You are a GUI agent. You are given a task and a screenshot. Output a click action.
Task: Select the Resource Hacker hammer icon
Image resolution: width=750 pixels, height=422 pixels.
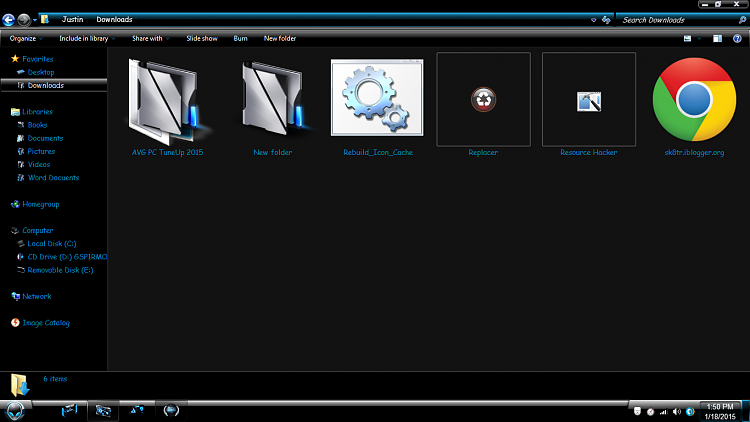tap(589, 101)
